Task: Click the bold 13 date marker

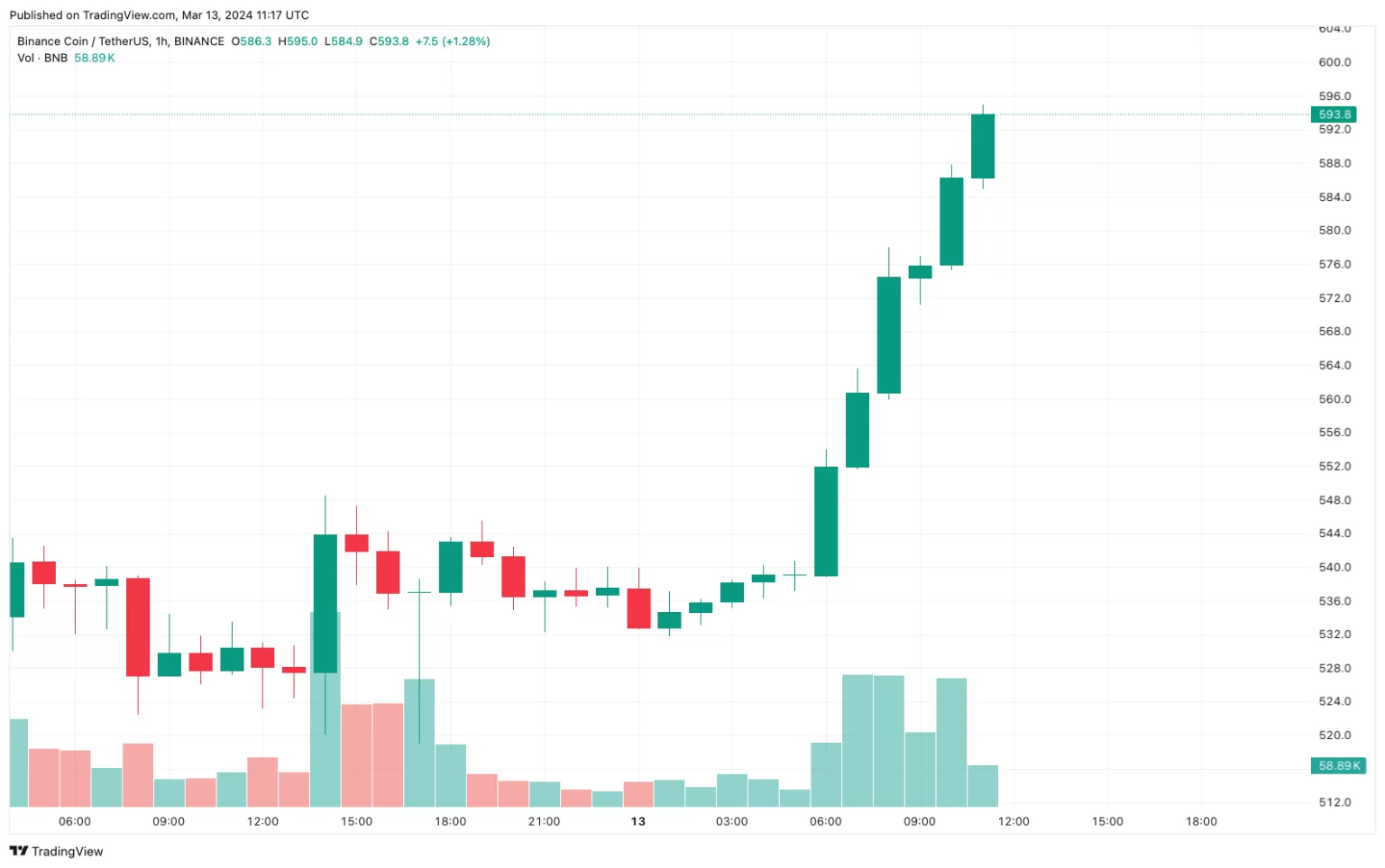Action: tap(638, 821)
